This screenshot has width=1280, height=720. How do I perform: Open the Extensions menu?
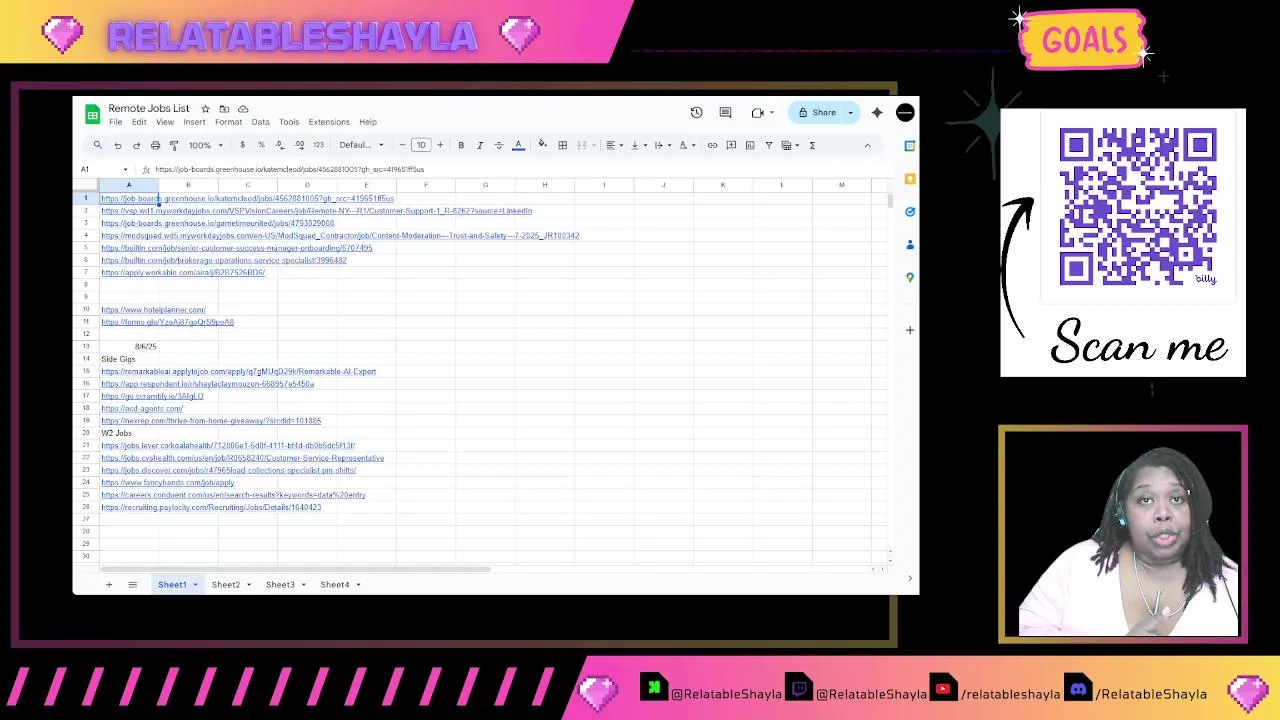(x=329, y=122)
